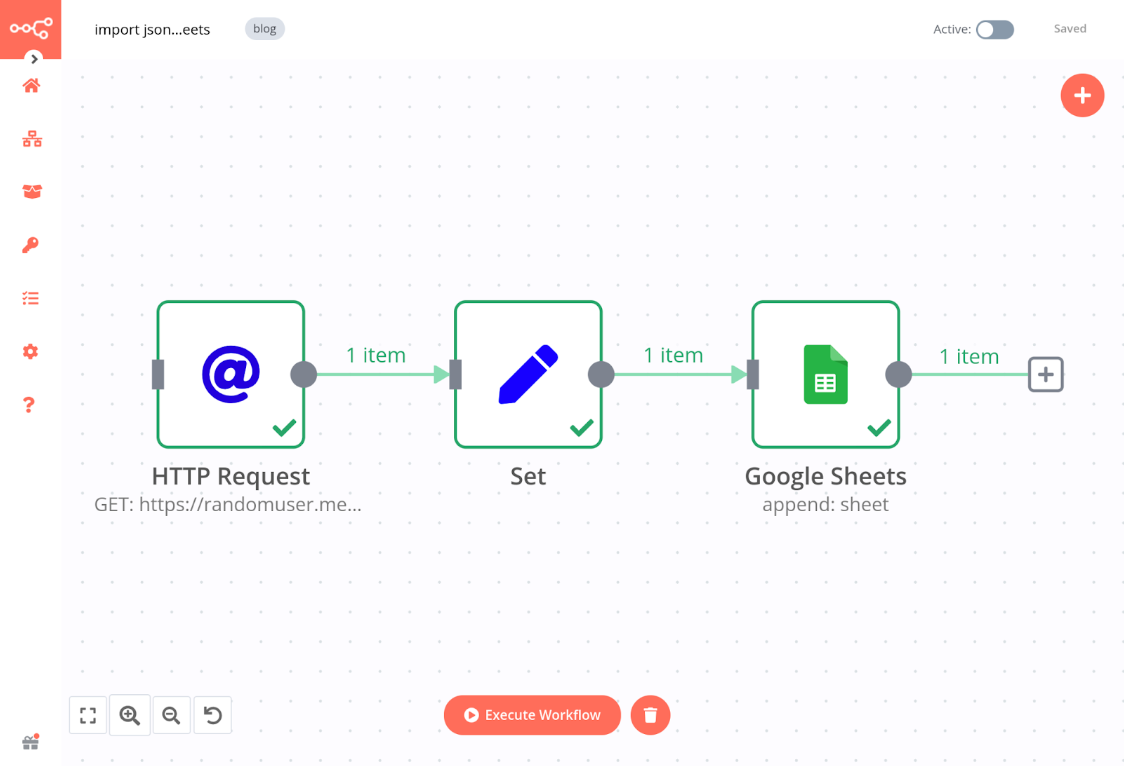1126x766 pixels.
Task: Select the Home icon in the sidebar
Action: [30, 86]
